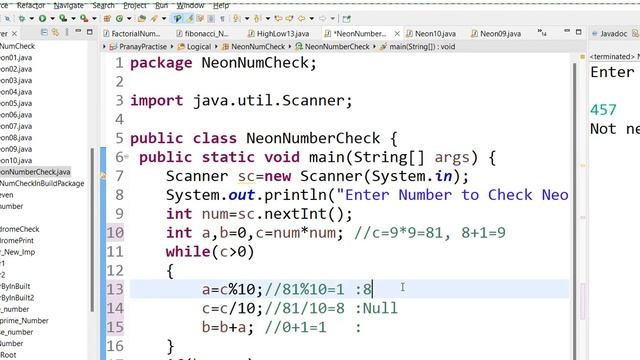This screenshot has height=360, width=640.
Task: Close the Package Explorer view tab
Action: [14, 33]
